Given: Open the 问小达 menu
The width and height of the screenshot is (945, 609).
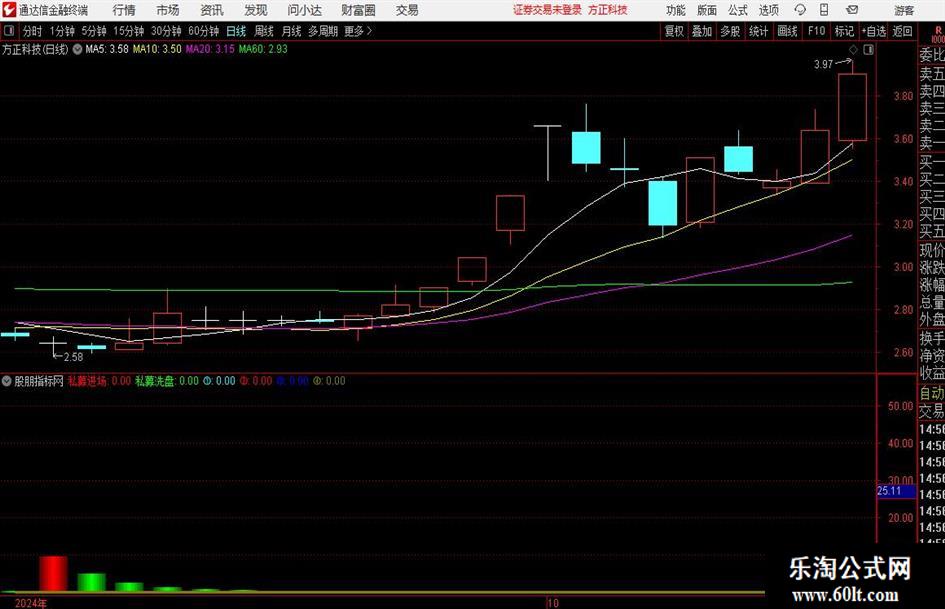Looking at the screenshot, I should [304, 10].
